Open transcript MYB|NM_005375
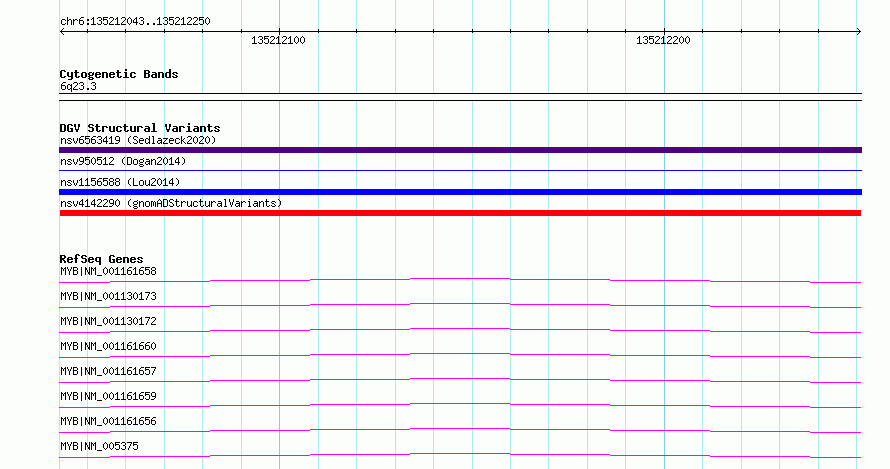The width and height of the screenshot is (890, 469). pos(99,446)
